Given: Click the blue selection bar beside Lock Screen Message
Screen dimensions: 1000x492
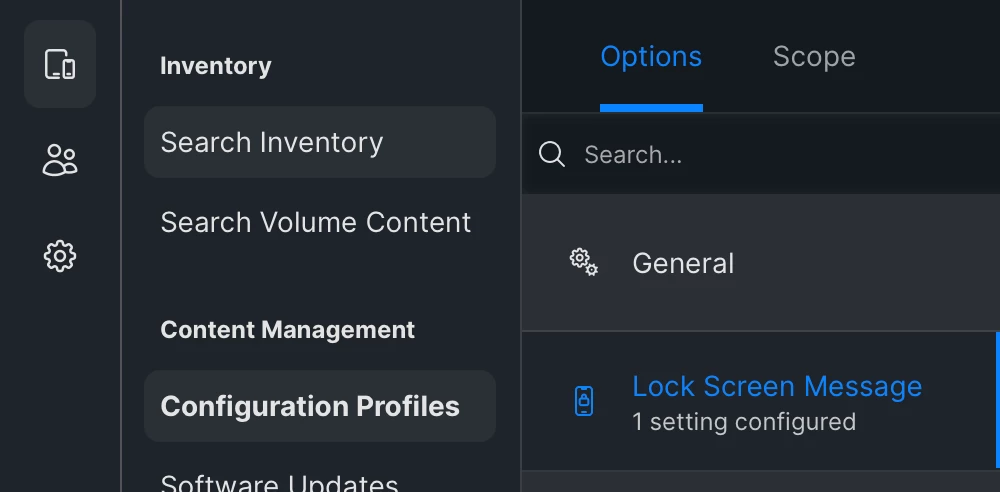Looking at the screenshot, I should pyautogui.click(x=997, y=401).
